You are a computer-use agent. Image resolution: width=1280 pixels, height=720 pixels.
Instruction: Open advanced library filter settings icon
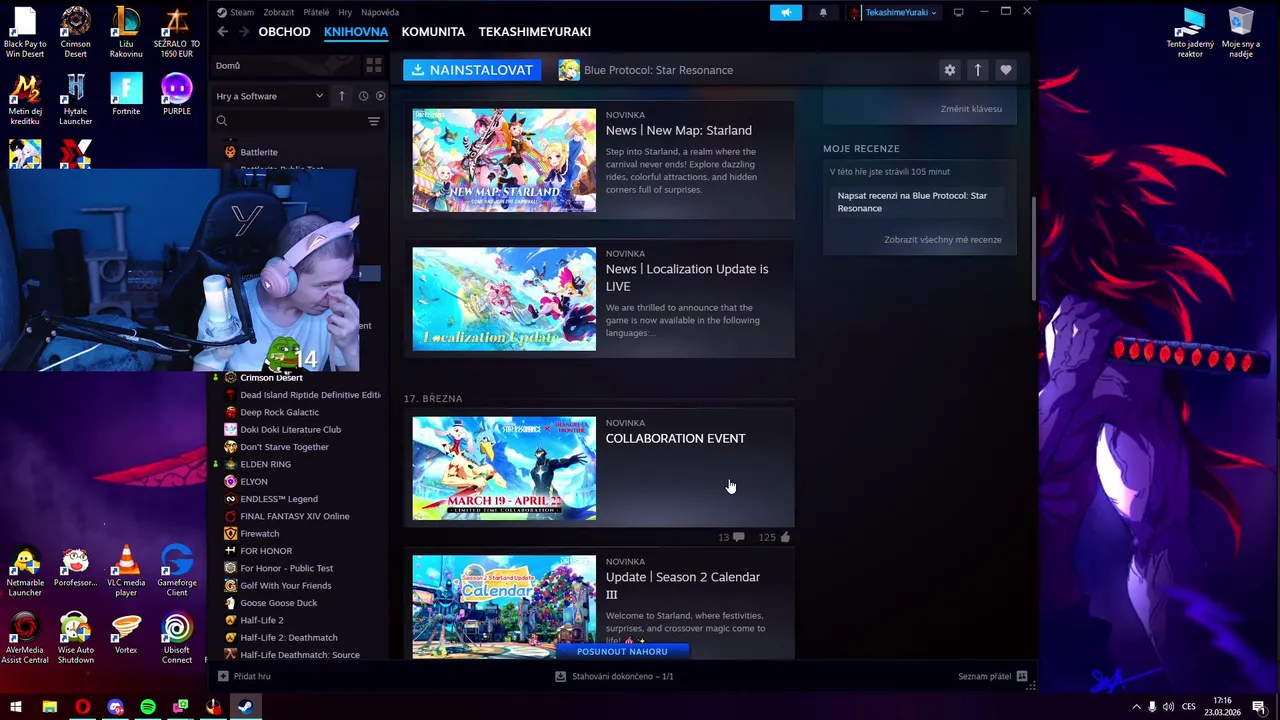tap(374, 121)
